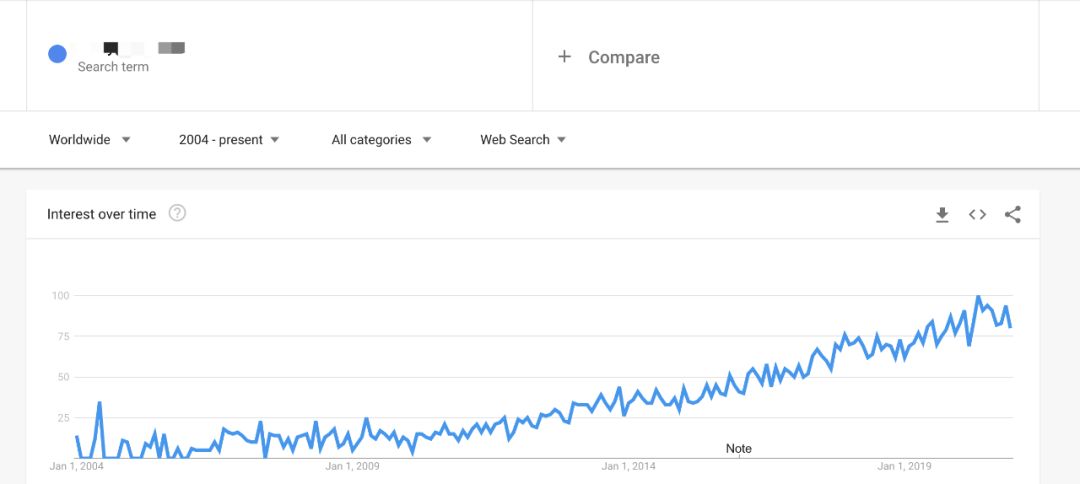1080x484 pixels.
Task: Select the Jan 1, 2014 axis label
Action: pyautogui.click(x=629, y=466)
